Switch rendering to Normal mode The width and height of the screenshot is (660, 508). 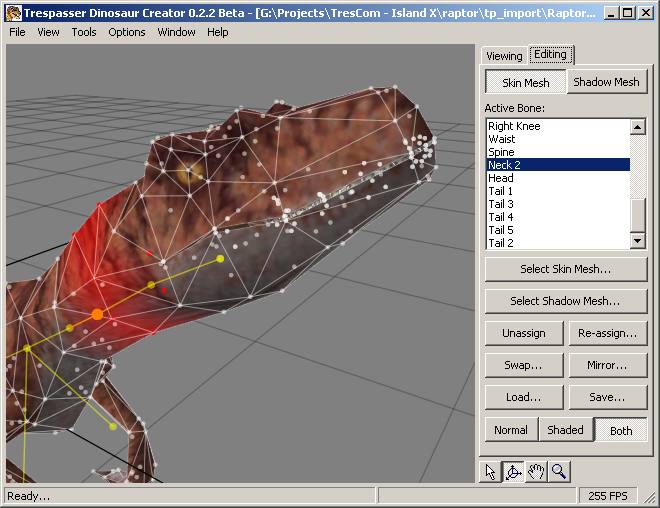511,430
